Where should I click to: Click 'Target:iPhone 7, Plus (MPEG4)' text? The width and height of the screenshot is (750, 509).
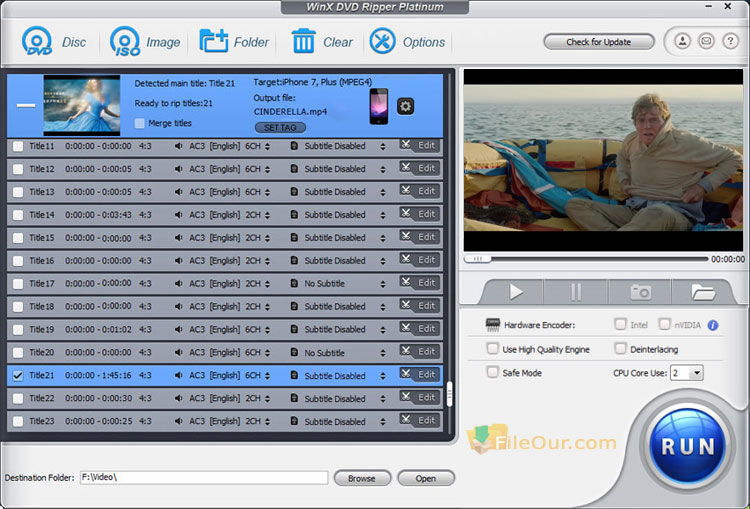(x=312, y=82)
